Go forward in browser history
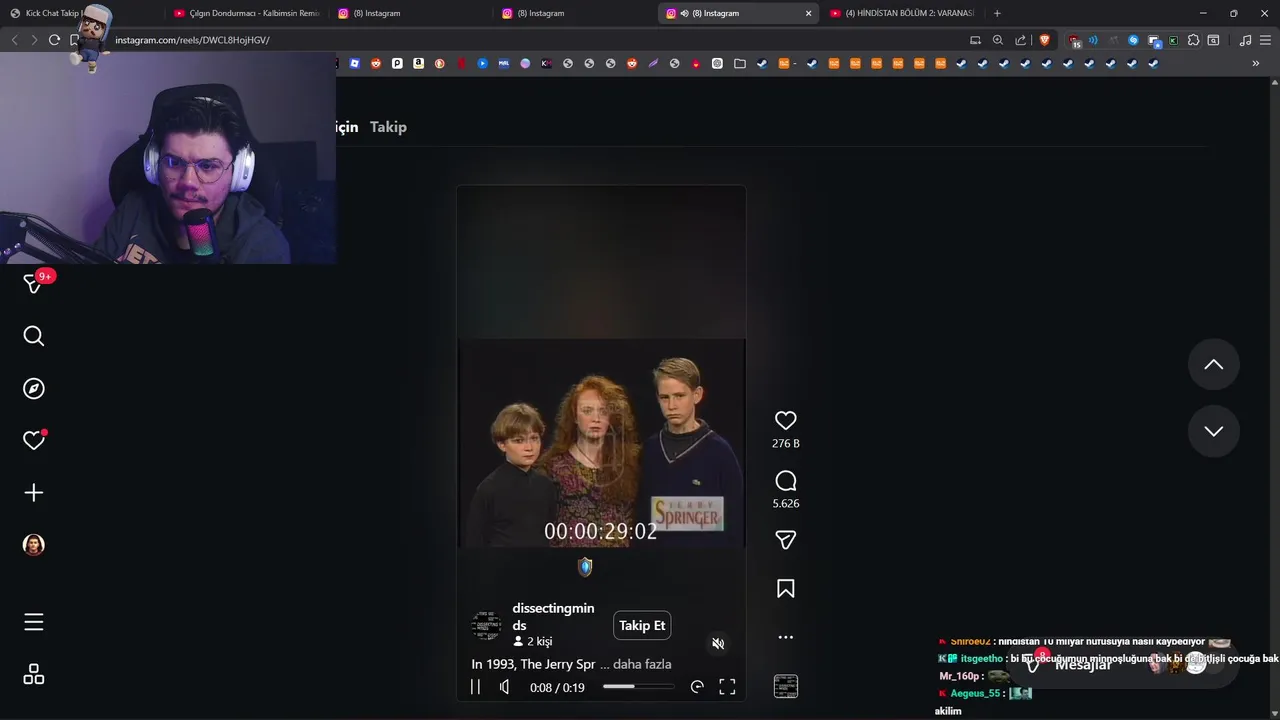 [x=34, y=40]
